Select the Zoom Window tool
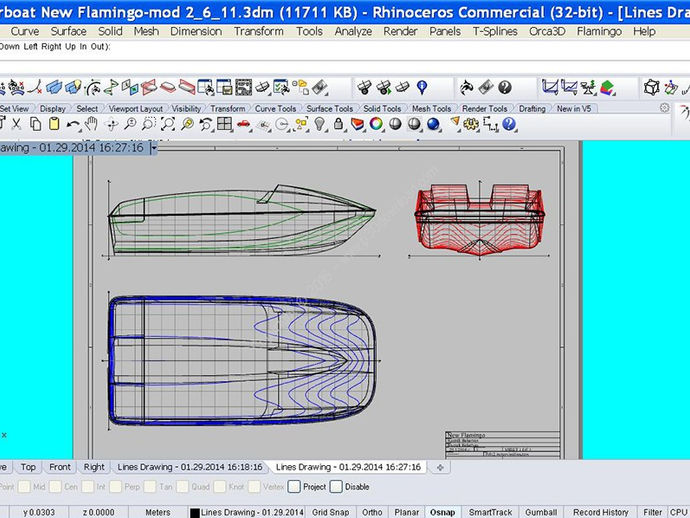The image size is (690, 518). tap(149, 124)
